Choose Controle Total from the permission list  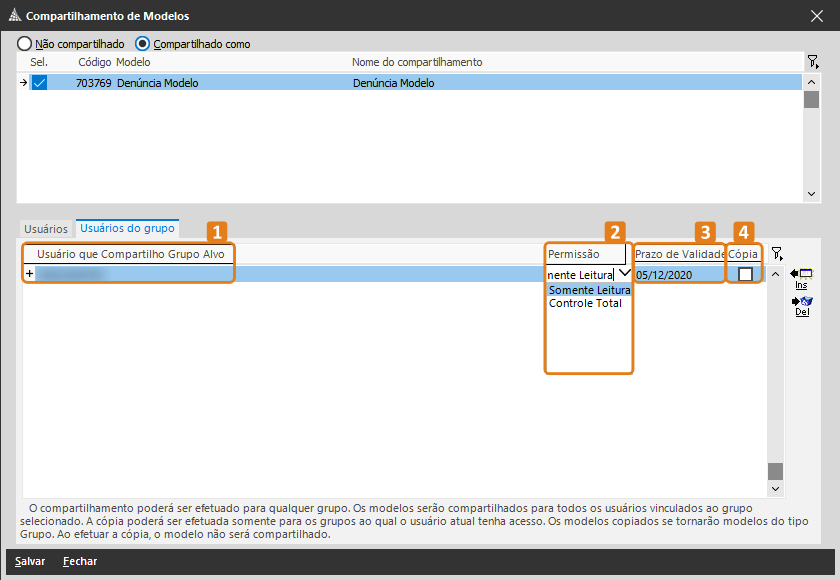[x=585, y=303]
